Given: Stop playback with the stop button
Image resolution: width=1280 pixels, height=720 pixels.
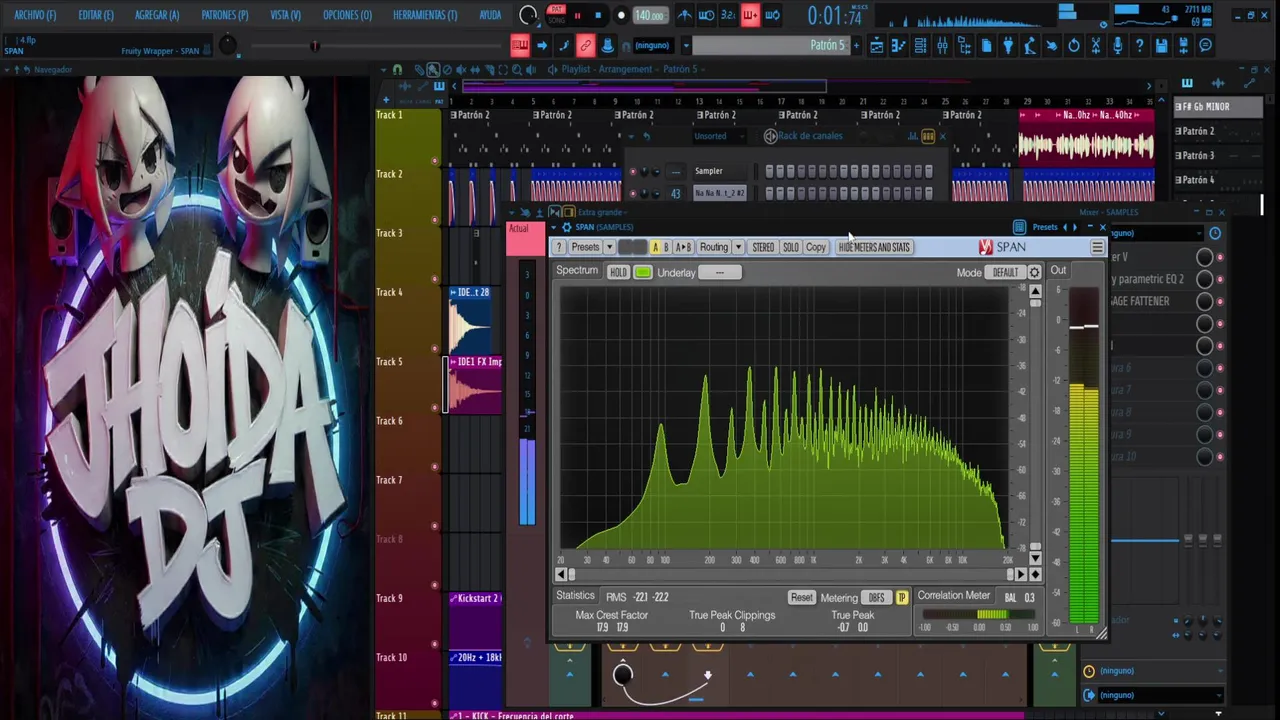Looking at the screenshot, I should [598, 15].
